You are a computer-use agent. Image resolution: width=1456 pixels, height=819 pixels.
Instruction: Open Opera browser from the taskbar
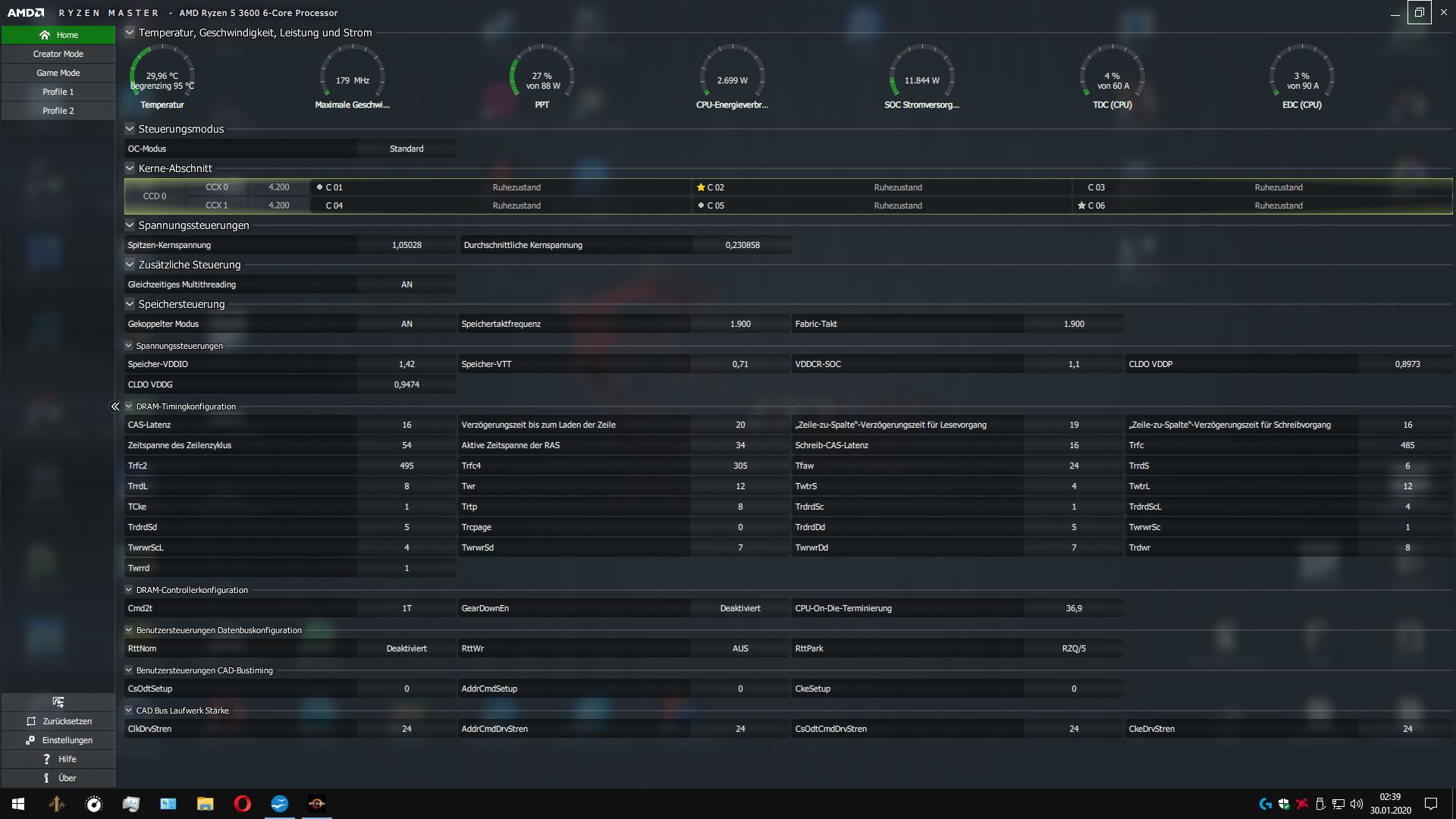[x=242, y=804]
